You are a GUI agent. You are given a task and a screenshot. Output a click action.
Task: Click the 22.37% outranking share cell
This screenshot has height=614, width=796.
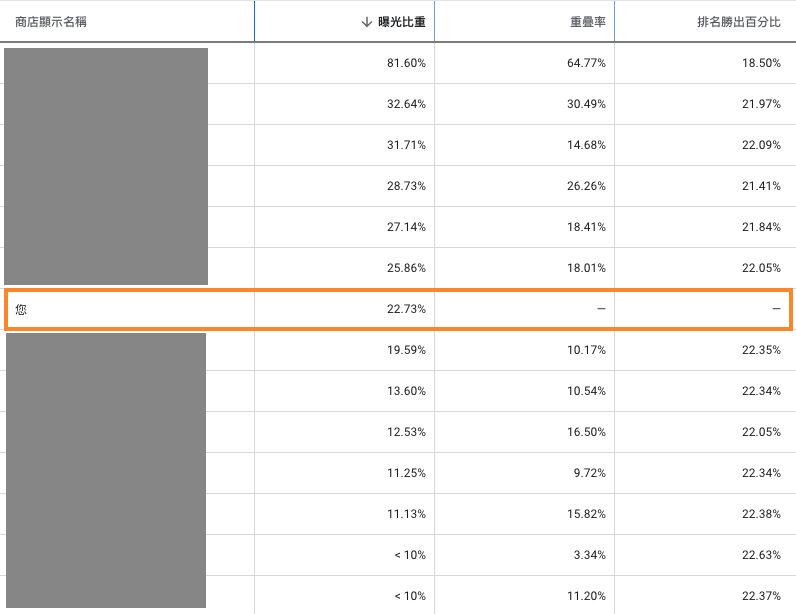pyautogui.click(x=705, y=595)
